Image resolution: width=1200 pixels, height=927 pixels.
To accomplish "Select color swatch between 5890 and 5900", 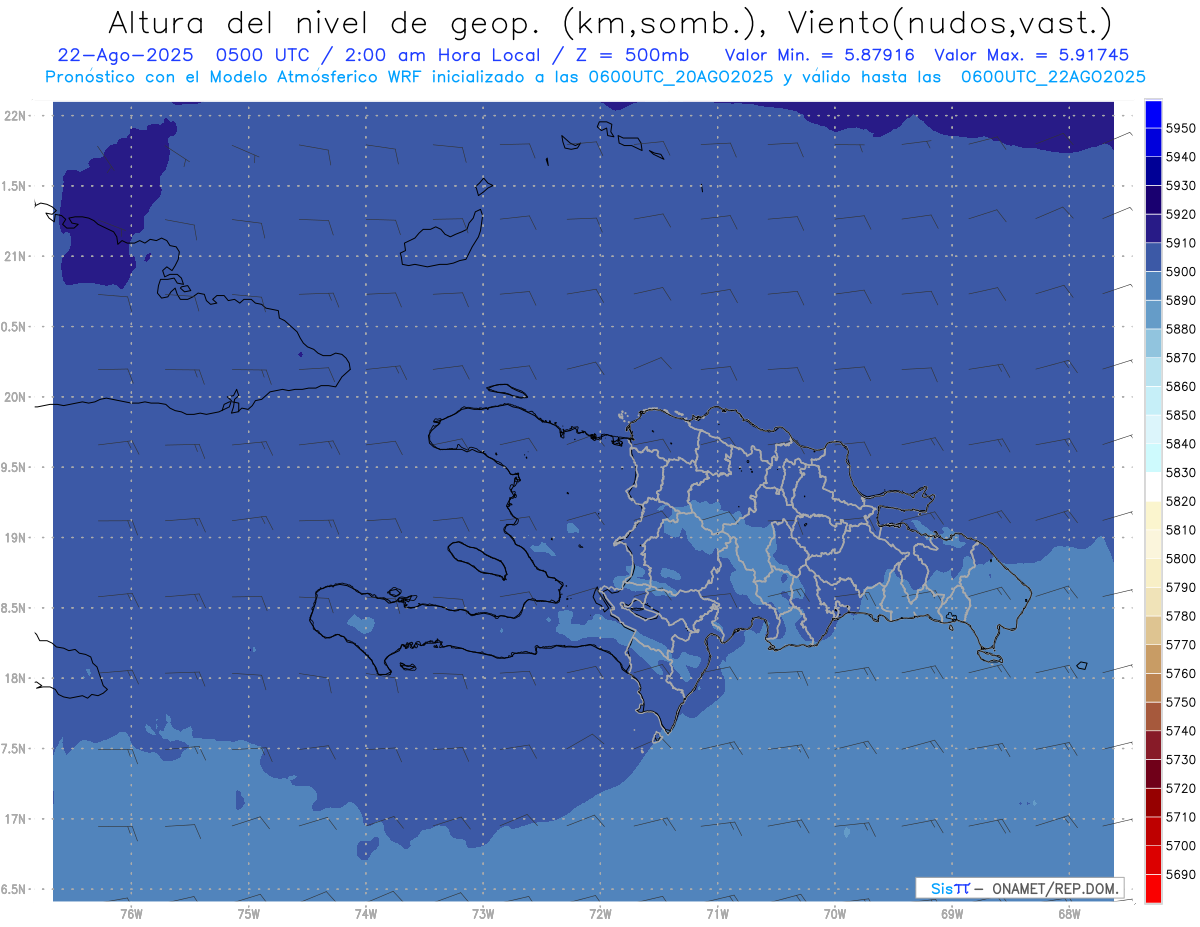I will point(1153,286).
